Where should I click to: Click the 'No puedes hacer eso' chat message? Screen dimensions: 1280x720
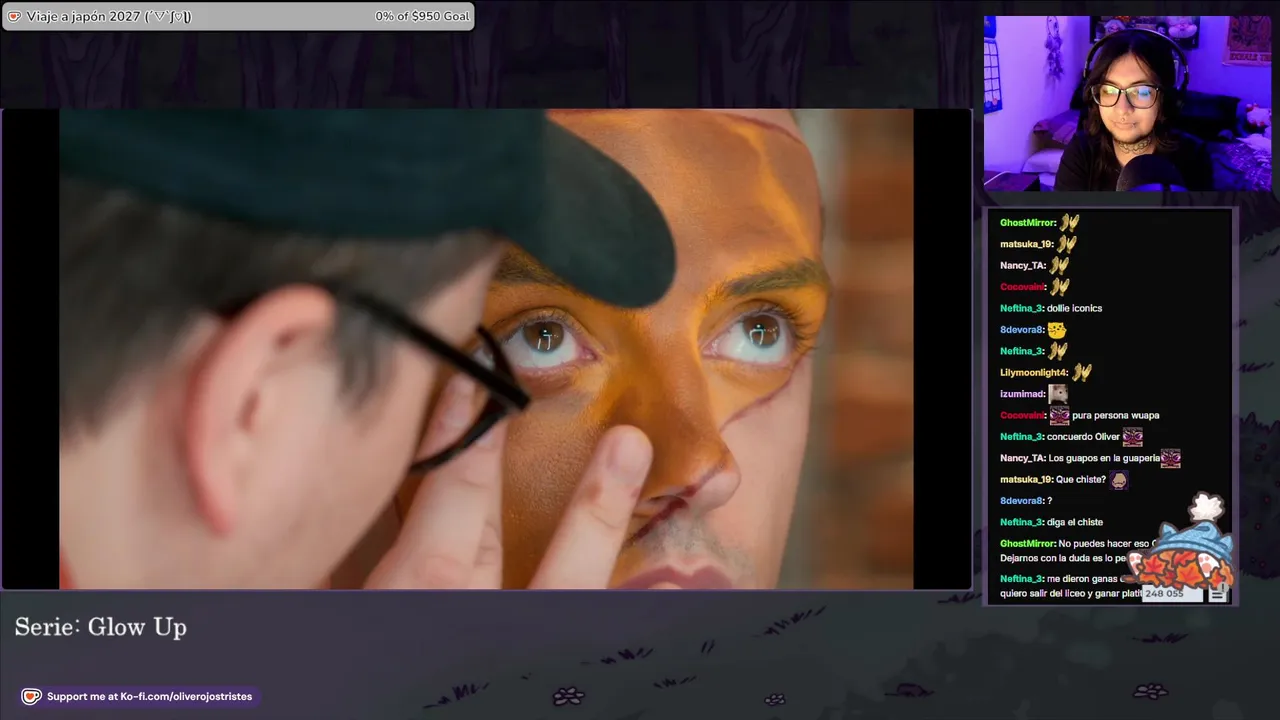point(1077,551)
